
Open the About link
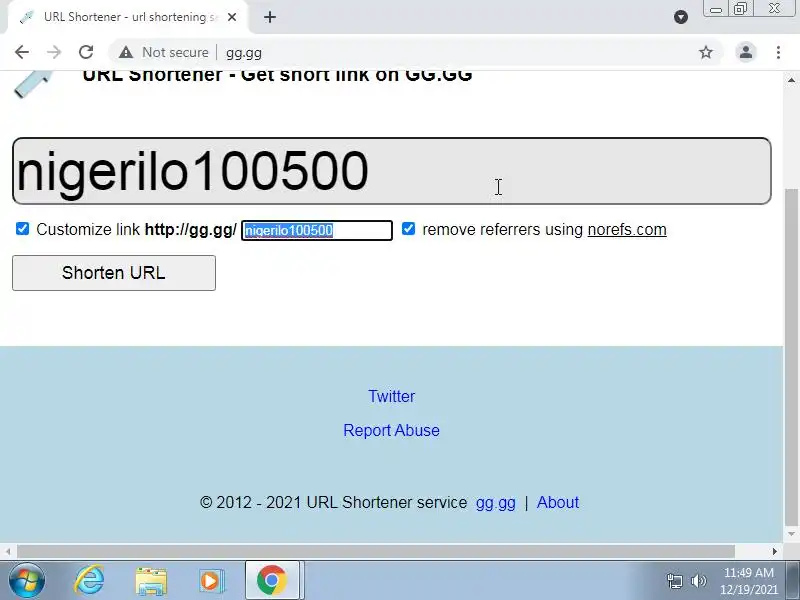pyautogui.click(x=558, y=503)
